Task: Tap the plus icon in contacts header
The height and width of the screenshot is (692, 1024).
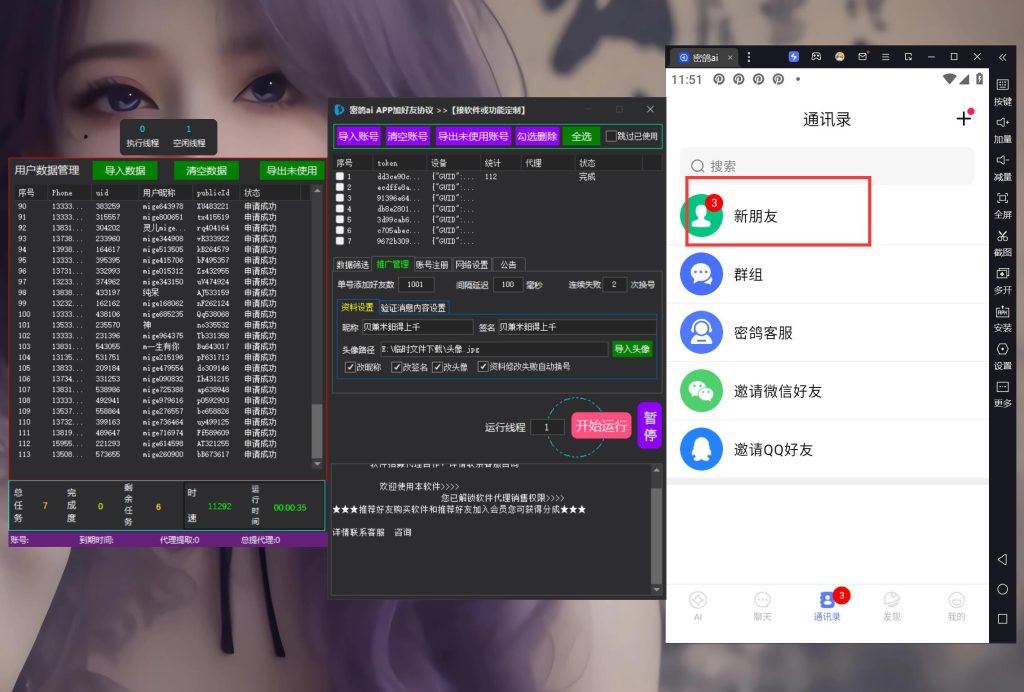Action: coord(963,119)
